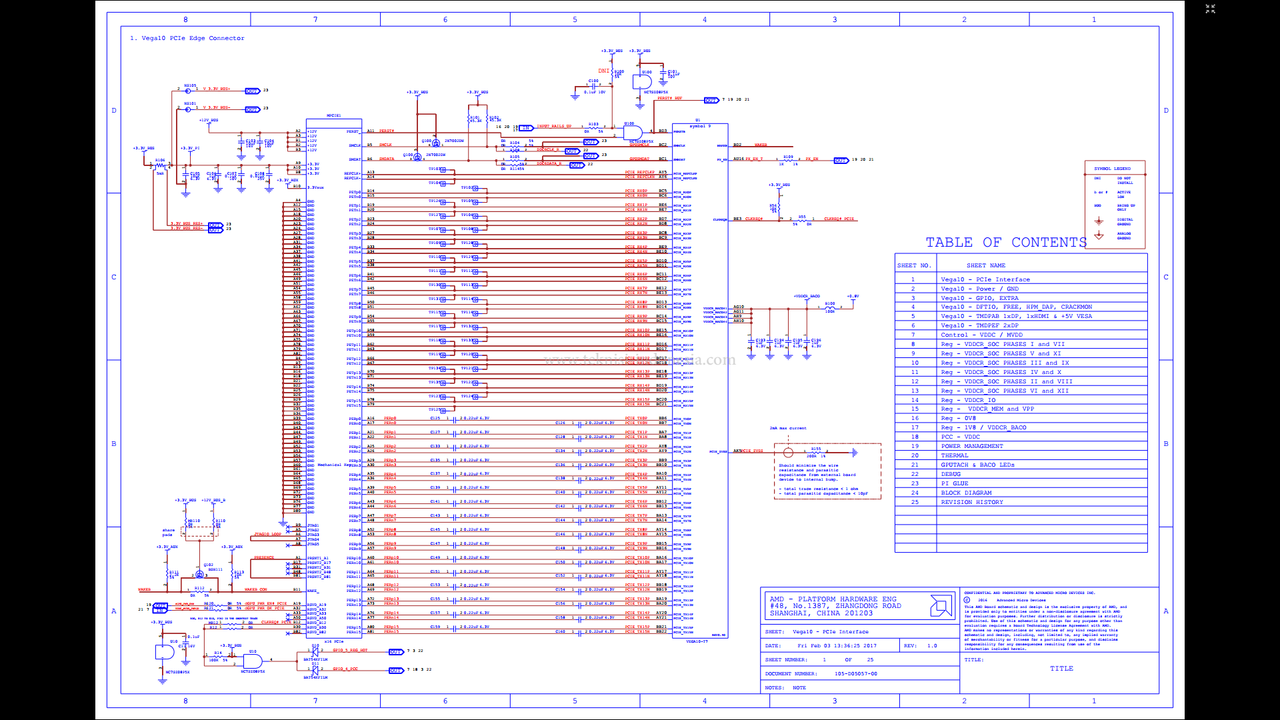
Task: Select 'Reg - VDDCR_SOC PHASES V and XI'
Action: click(x=1021, y=353)
